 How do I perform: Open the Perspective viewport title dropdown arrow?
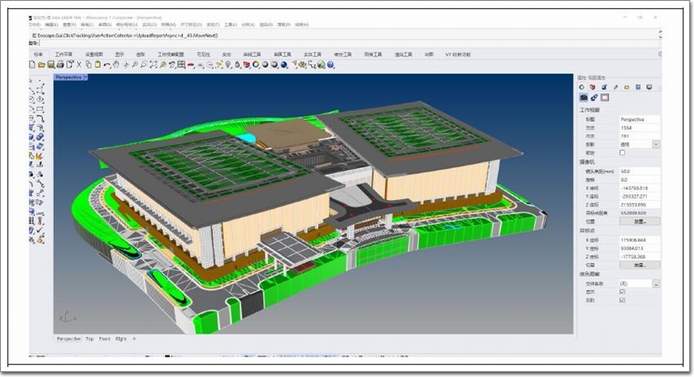85,77
